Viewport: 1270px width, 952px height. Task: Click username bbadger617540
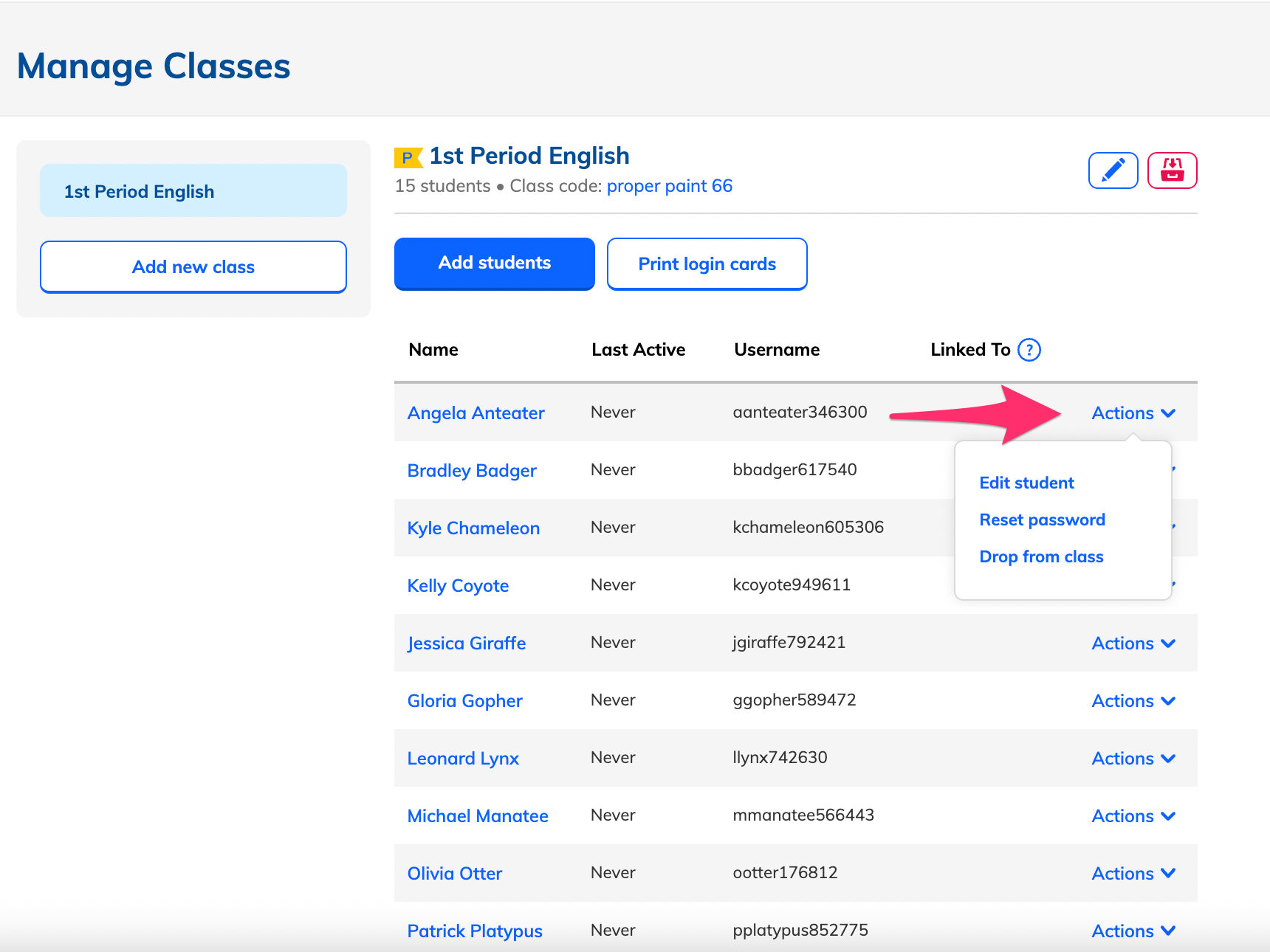[x=794, y=469]
